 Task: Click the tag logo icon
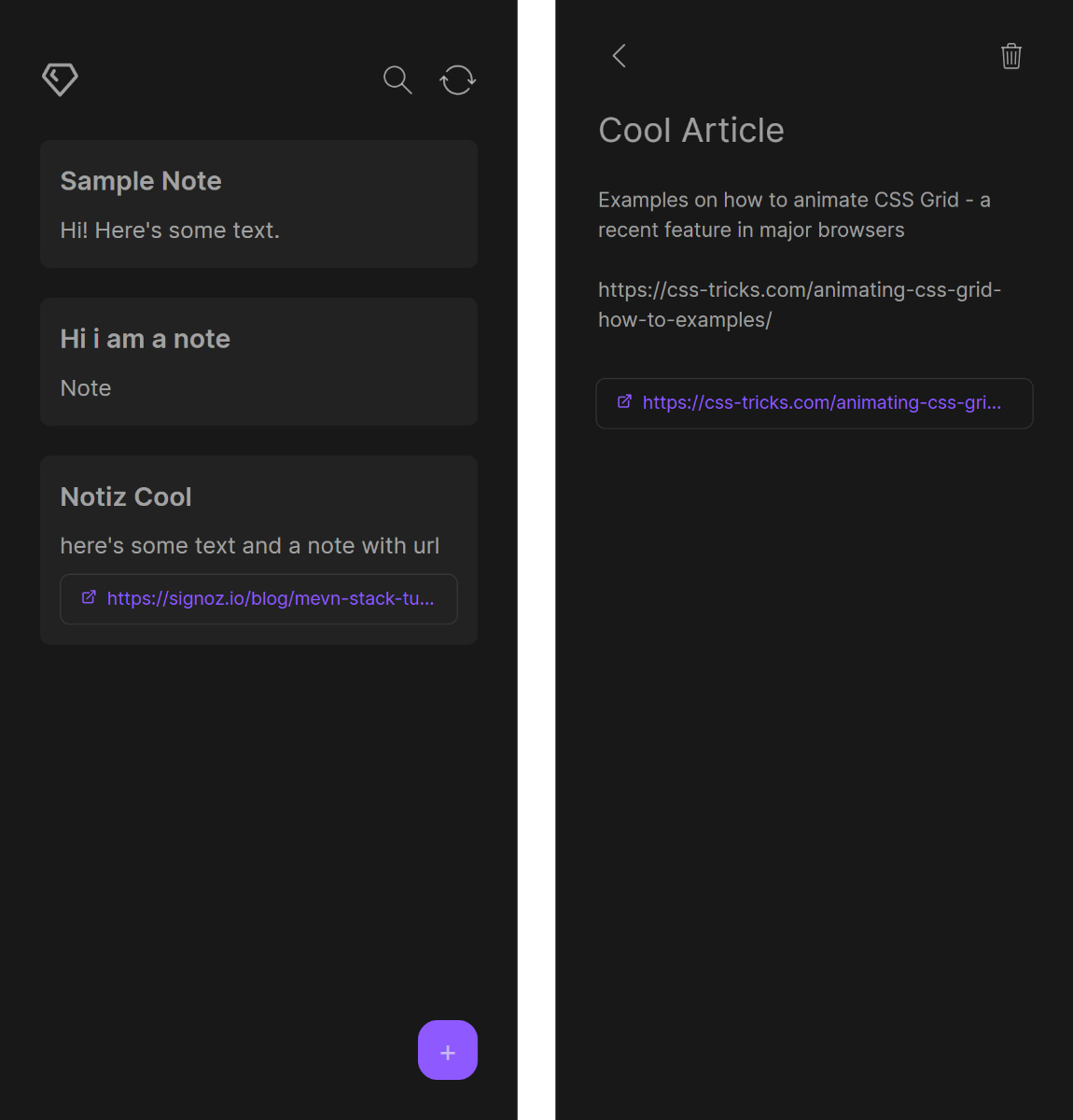pos(60,79)
